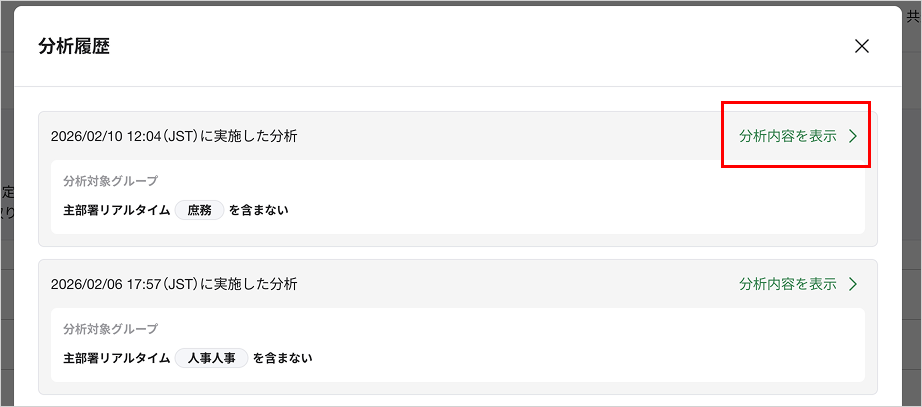Click を含まない text after the 庶務 tag
This screenshot has width=922, height=407.
pyautogui.click(x=259, y=210)
